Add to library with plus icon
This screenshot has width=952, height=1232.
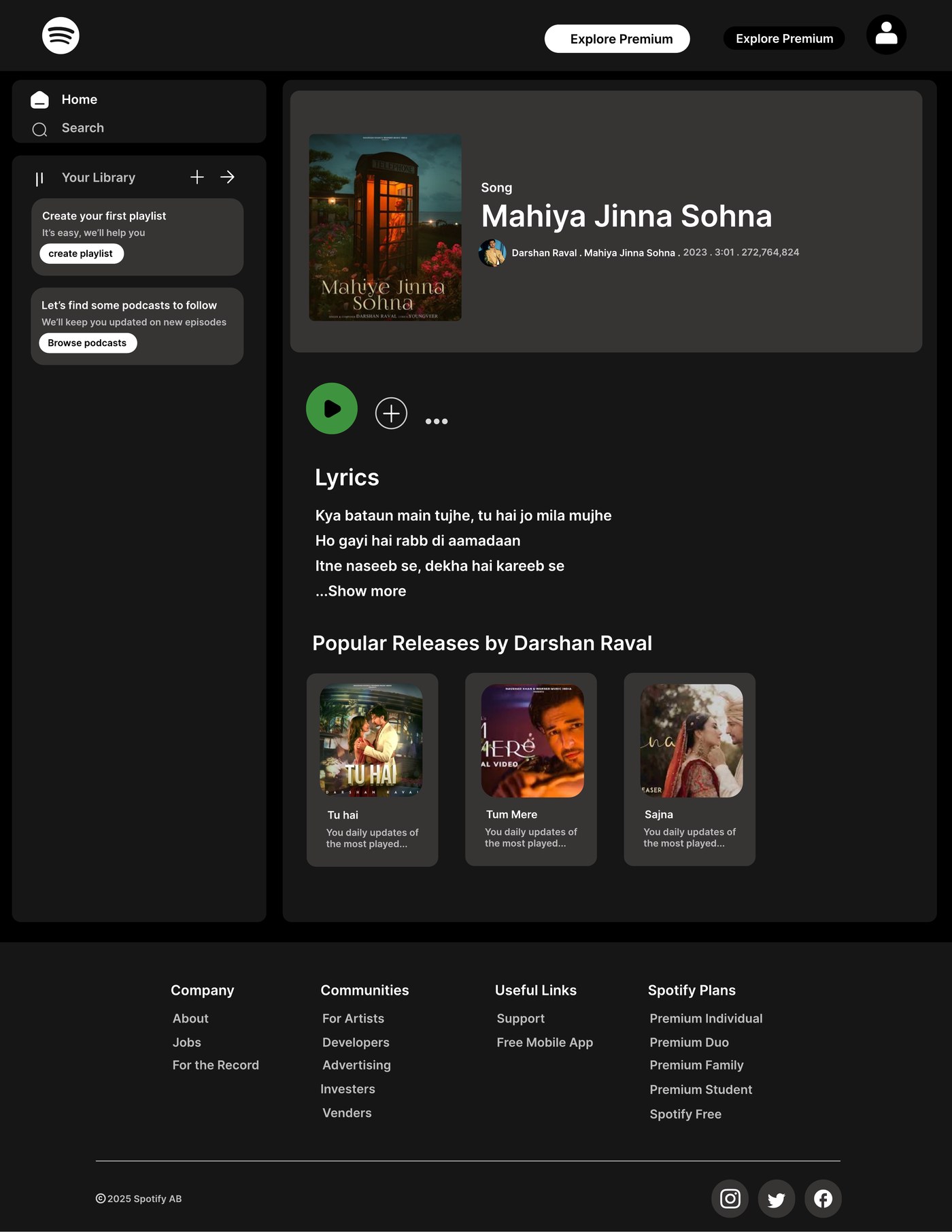(197, 177)
